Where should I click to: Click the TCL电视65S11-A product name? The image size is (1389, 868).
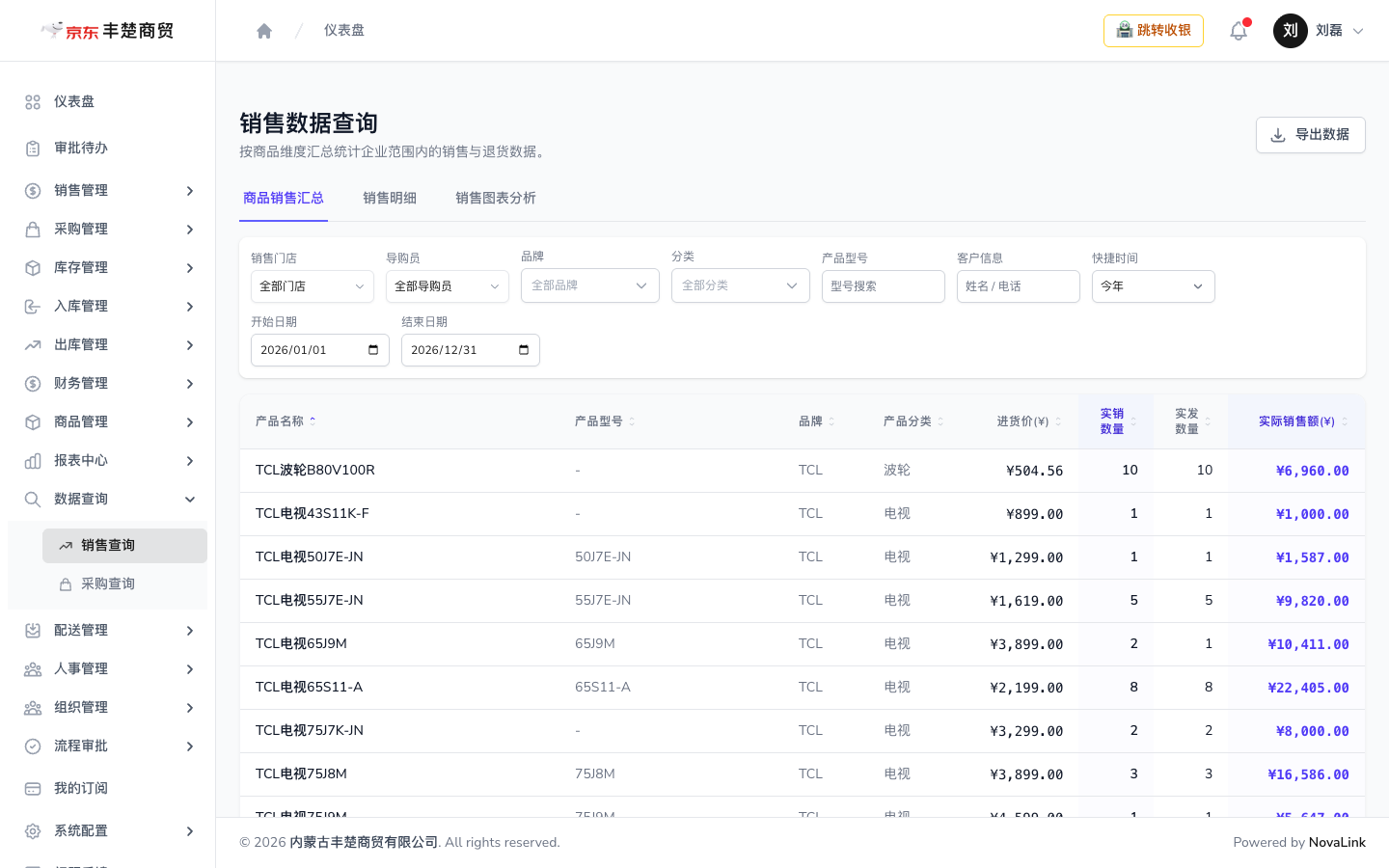point(310,688)
